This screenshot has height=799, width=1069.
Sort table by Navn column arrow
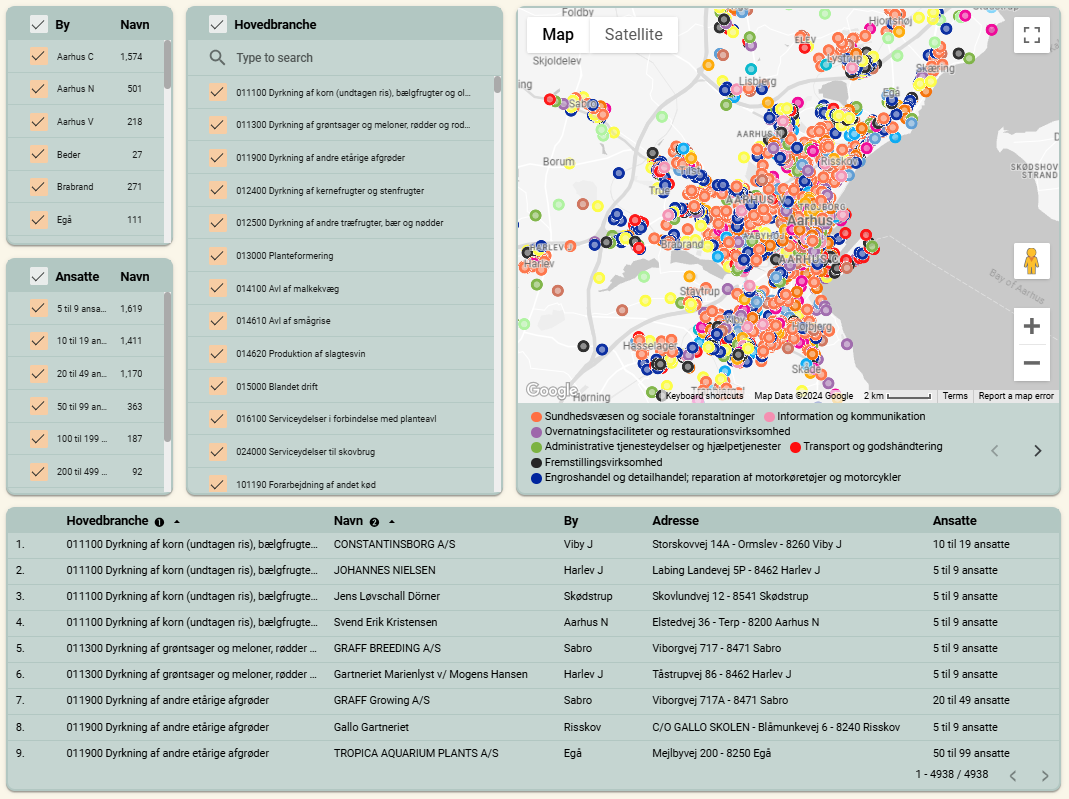click(392, 522)
